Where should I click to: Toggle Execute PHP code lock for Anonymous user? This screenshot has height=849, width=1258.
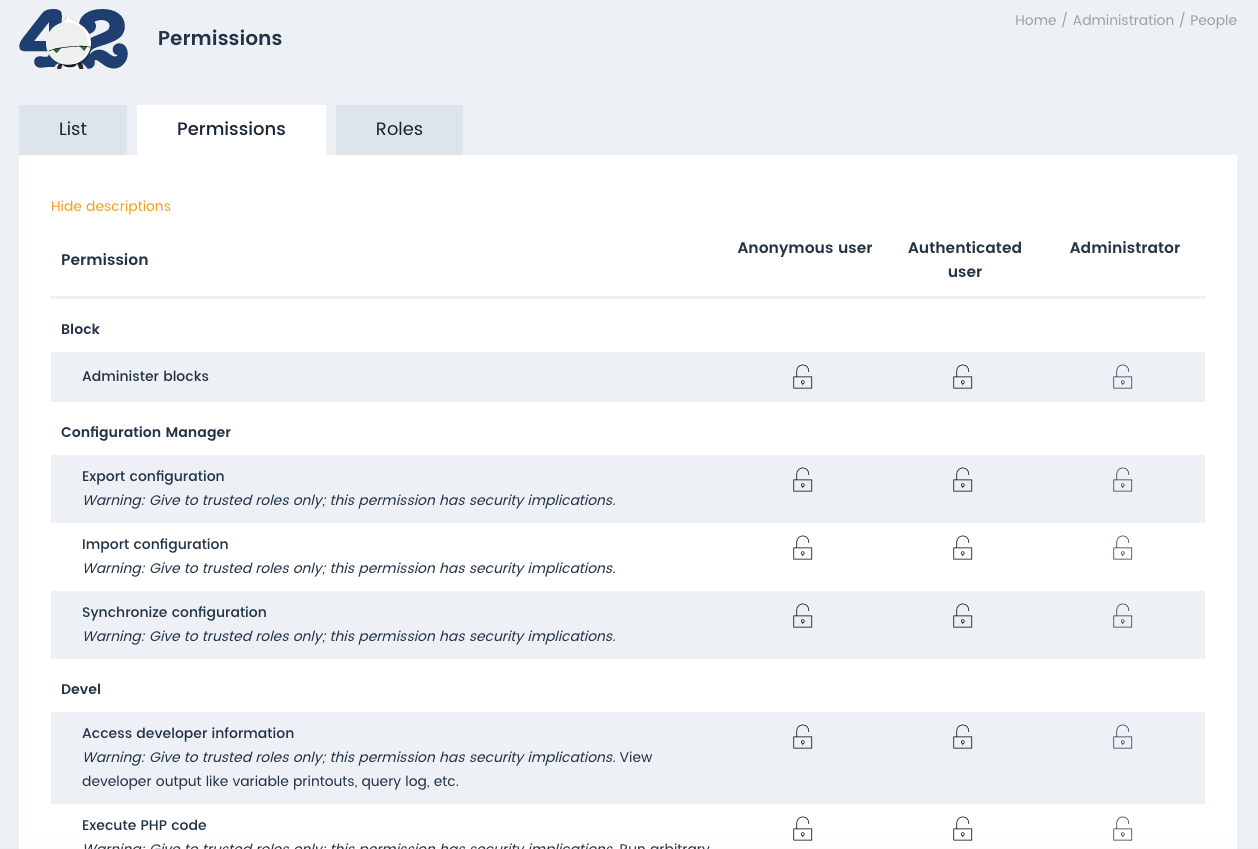coord(803,829)
